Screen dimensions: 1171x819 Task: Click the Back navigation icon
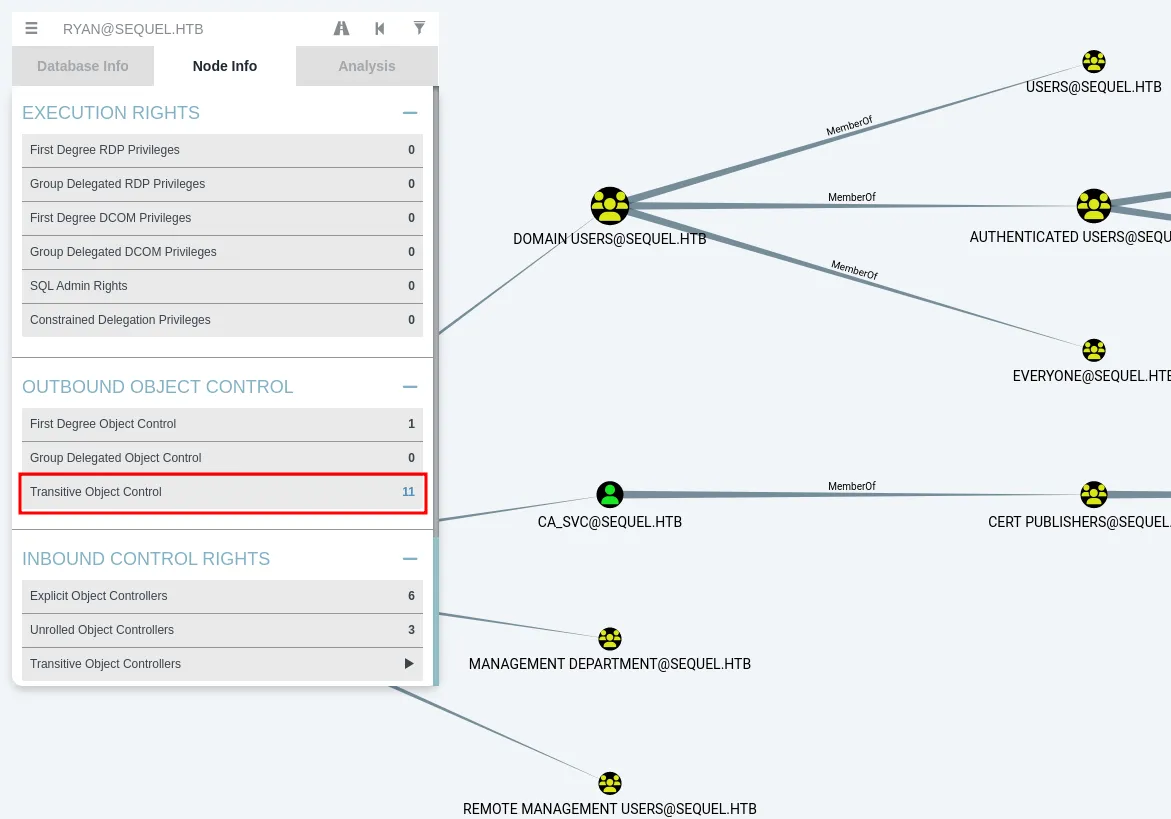click(x=380, y=28)
